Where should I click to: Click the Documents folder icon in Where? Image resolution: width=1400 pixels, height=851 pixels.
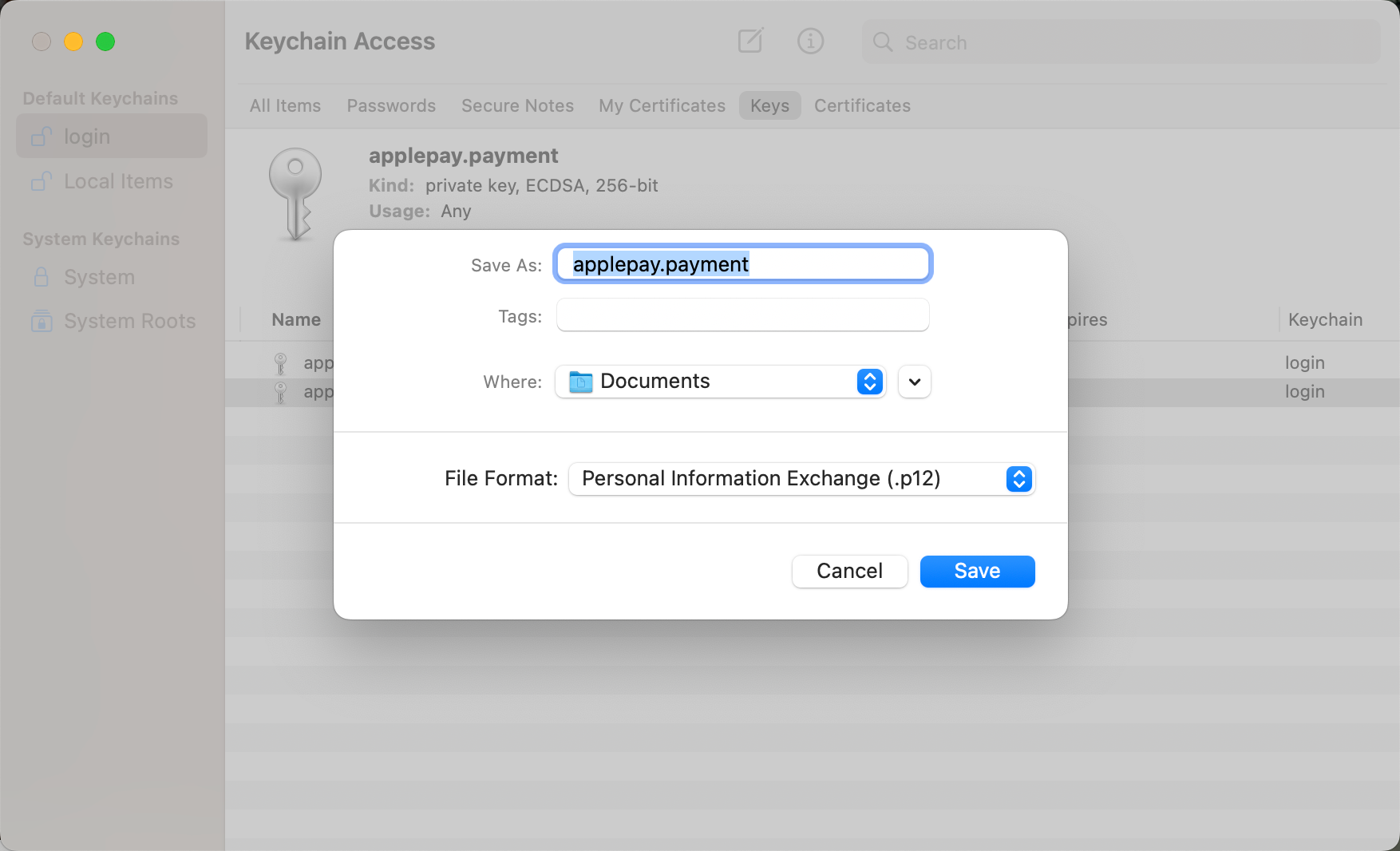(x=580, y=382)
